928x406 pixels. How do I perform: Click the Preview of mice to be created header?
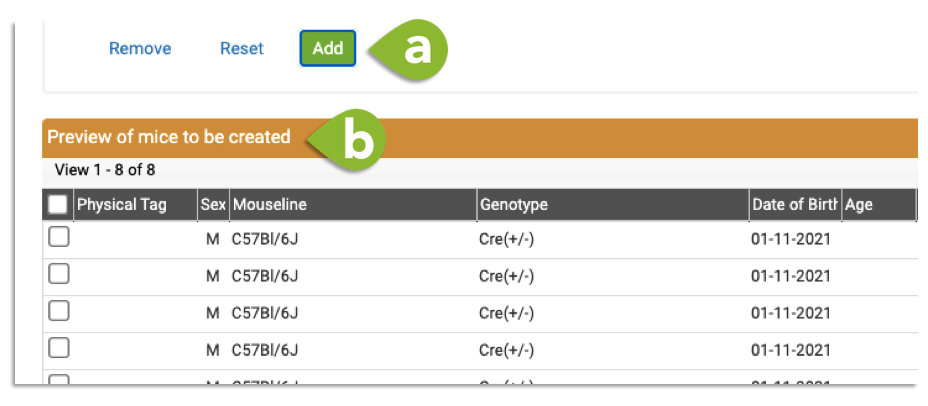tap(169, 137)
